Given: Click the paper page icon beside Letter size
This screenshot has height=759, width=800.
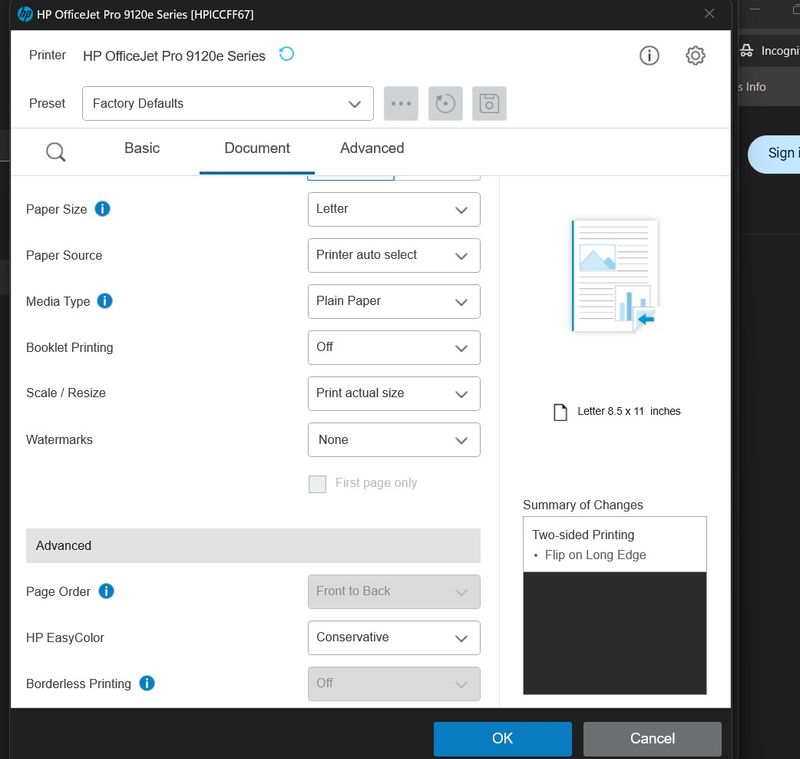Looking at the screenshot, I should coord(560,412).
